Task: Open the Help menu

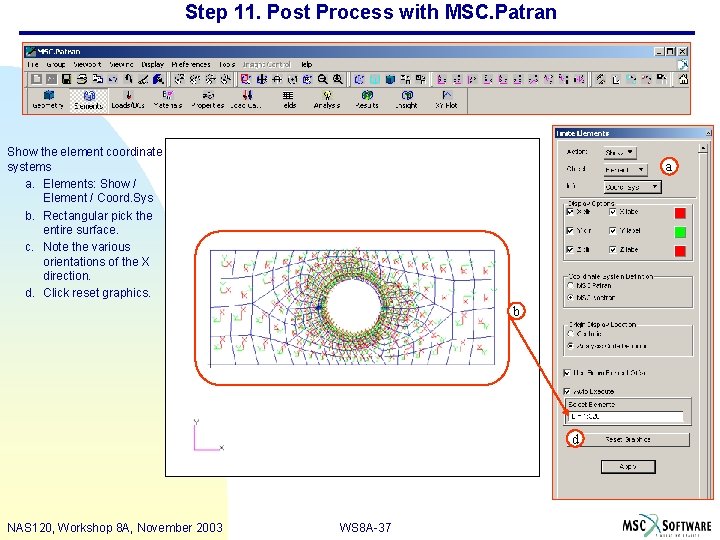Action: (307, 64)
